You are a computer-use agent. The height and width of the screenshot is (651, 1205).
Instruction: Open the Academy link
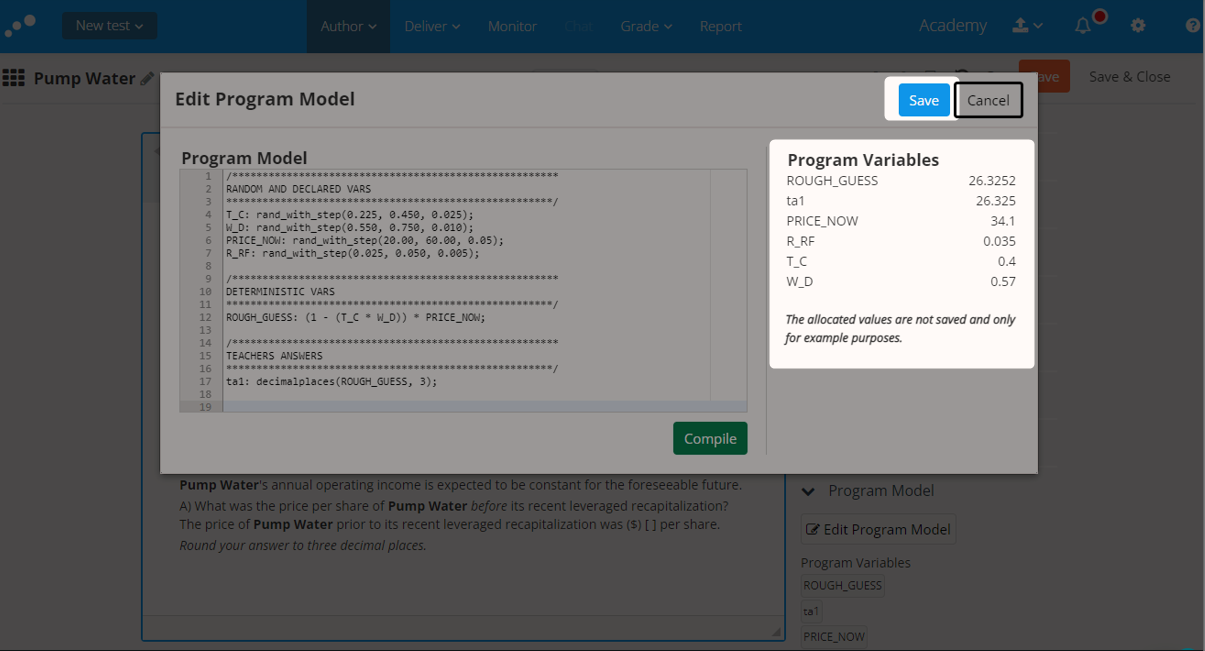(952, 25)
